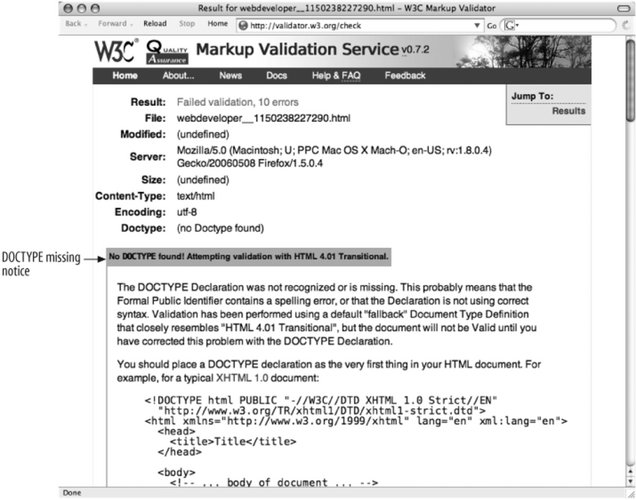
Task: Click the '<title>Title</title>' code line
Action: (x=233, y=441)
